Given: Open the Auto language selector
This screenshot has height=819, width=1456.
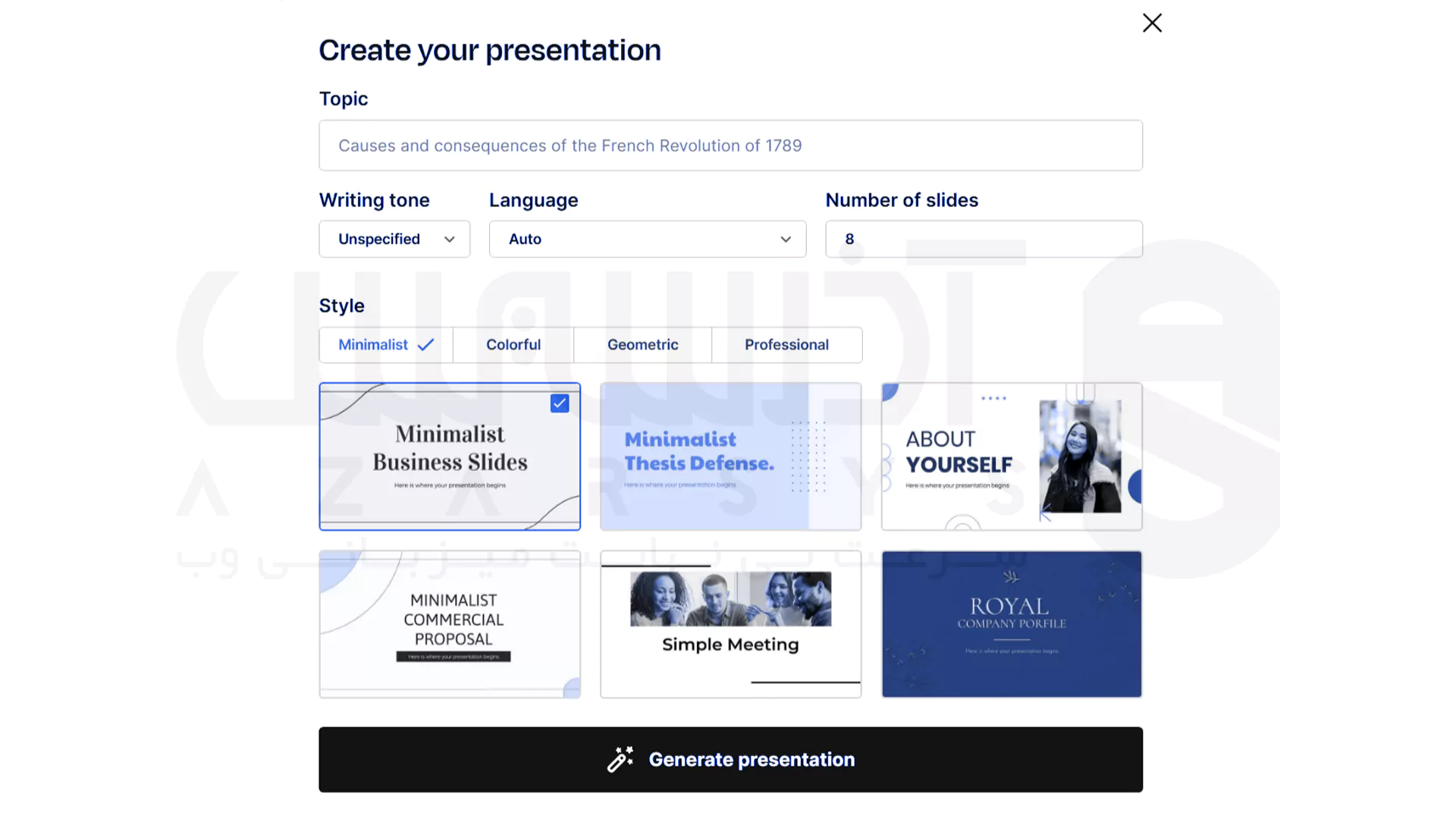Looking at the screenshot, I should pos(647,238).
